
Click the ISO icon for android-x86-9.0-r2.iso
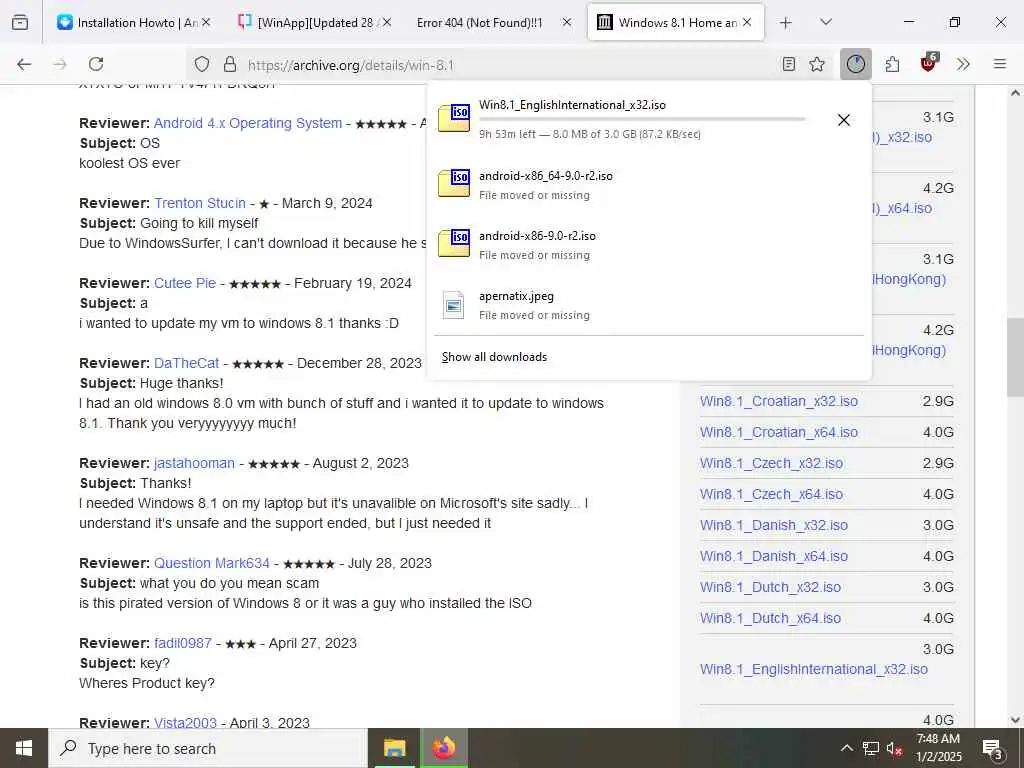click(x=454, y=243)
